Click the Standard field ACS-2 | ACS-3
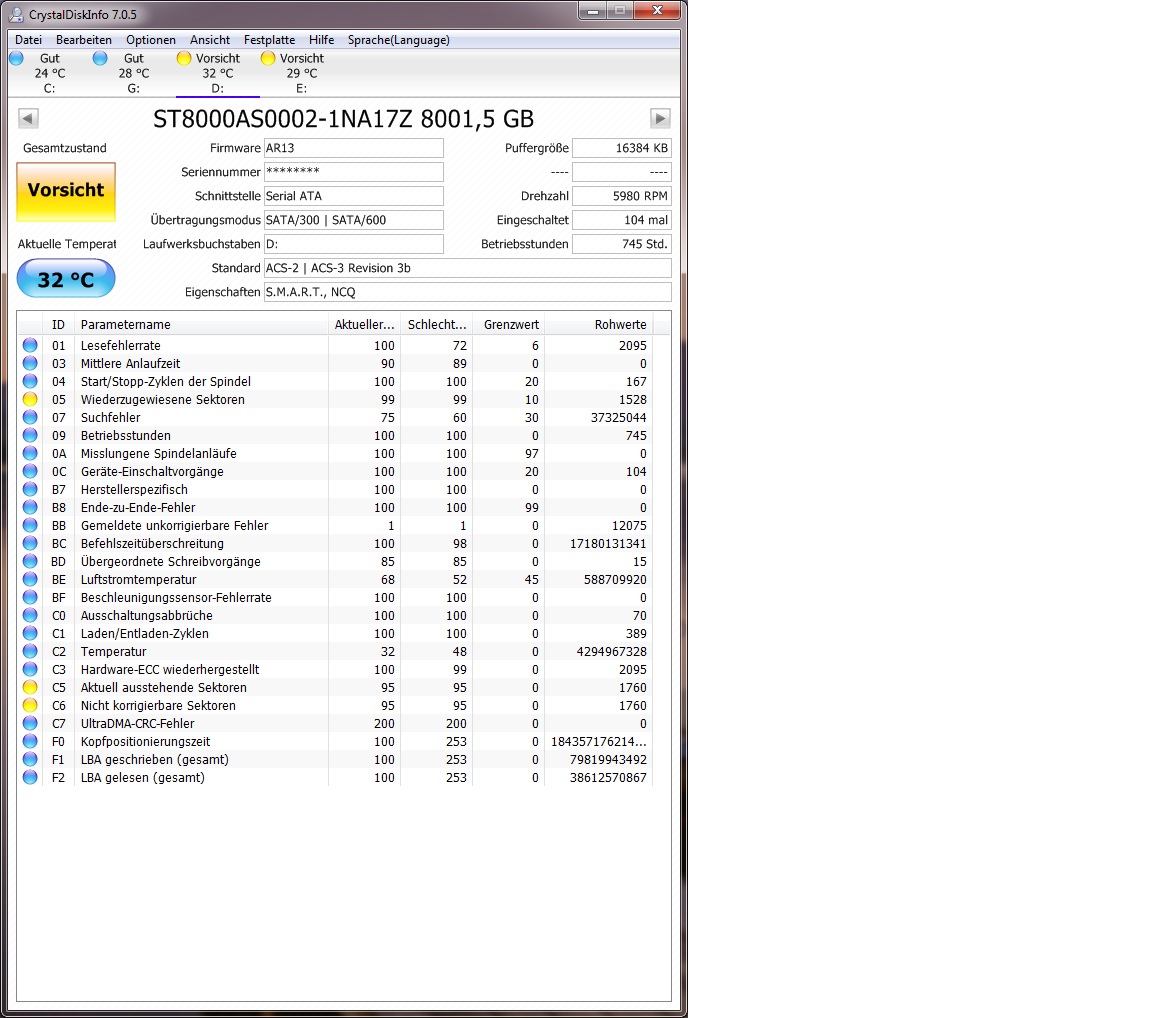 pos(467,268)
